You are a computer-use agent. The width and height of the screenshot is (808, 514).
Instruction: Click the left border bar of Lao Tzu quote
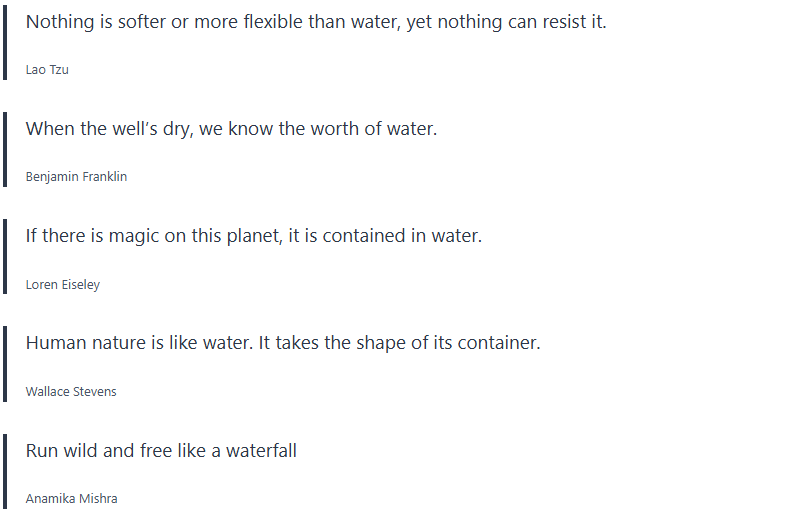5,44
